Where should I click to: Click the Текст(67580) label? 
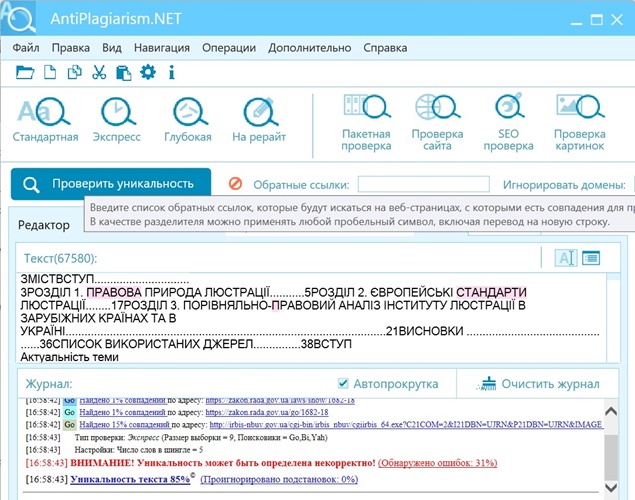point(61,258)
